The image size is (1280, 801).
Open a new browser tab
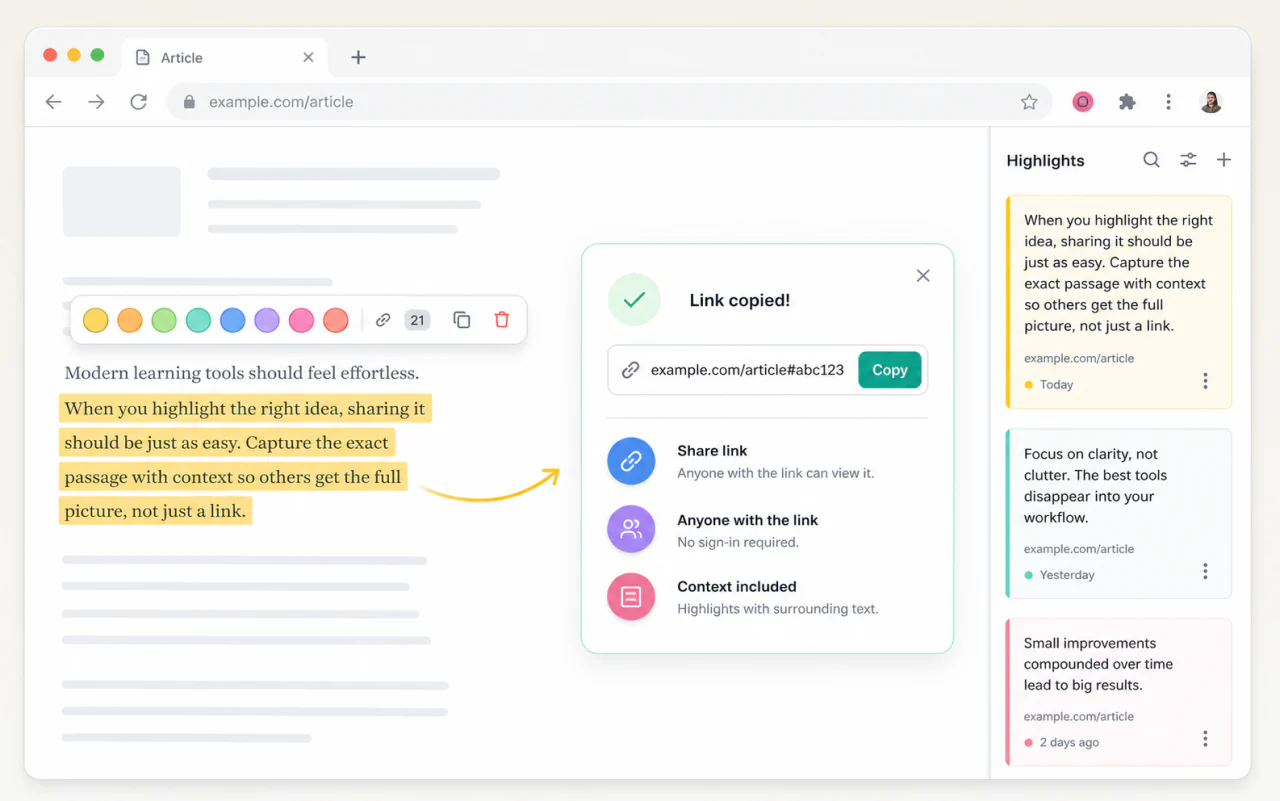358,58
